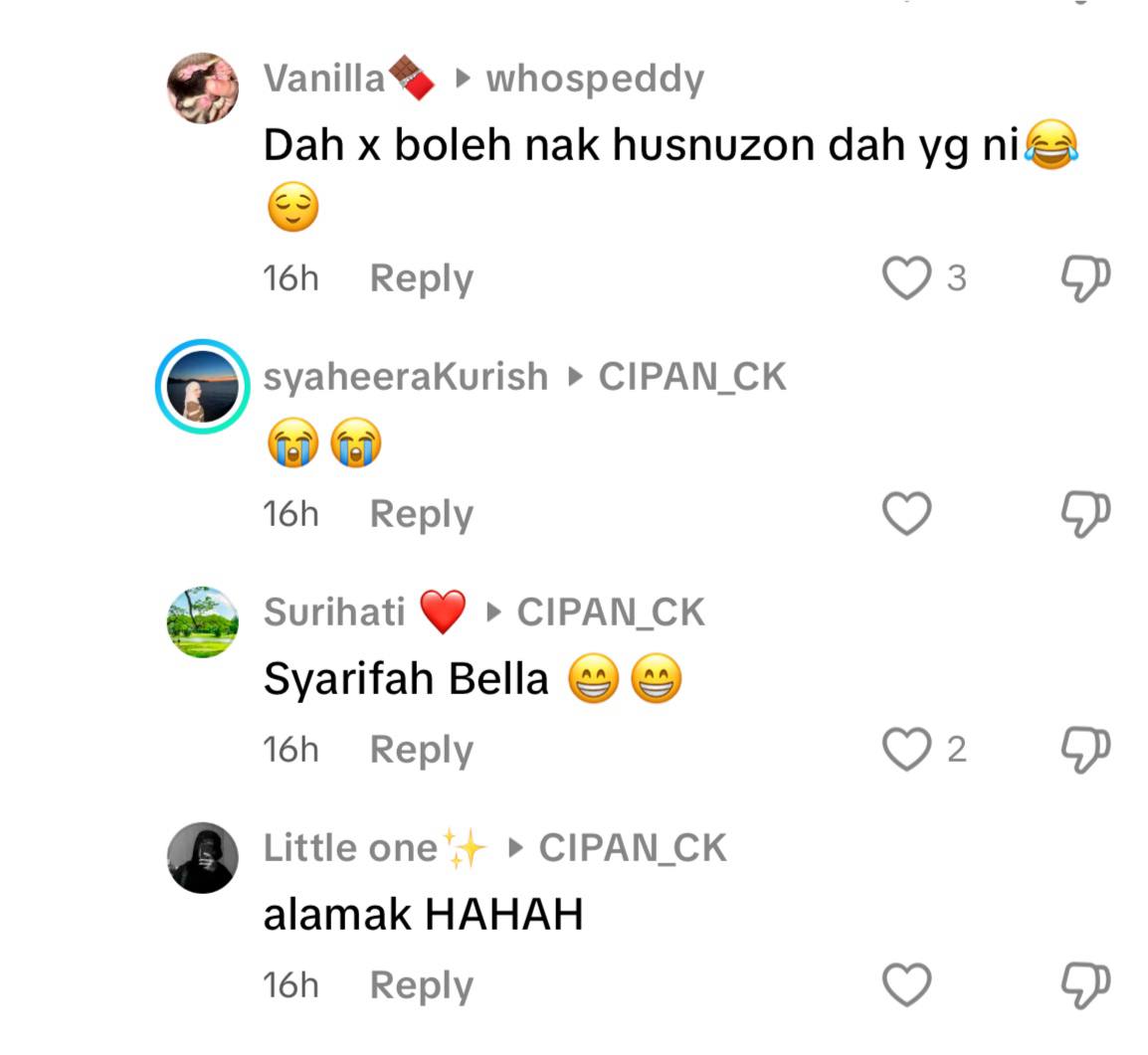The image size is (1148, 1055).
Task: Reply to Surihati's comment
Action: point(422,751)
